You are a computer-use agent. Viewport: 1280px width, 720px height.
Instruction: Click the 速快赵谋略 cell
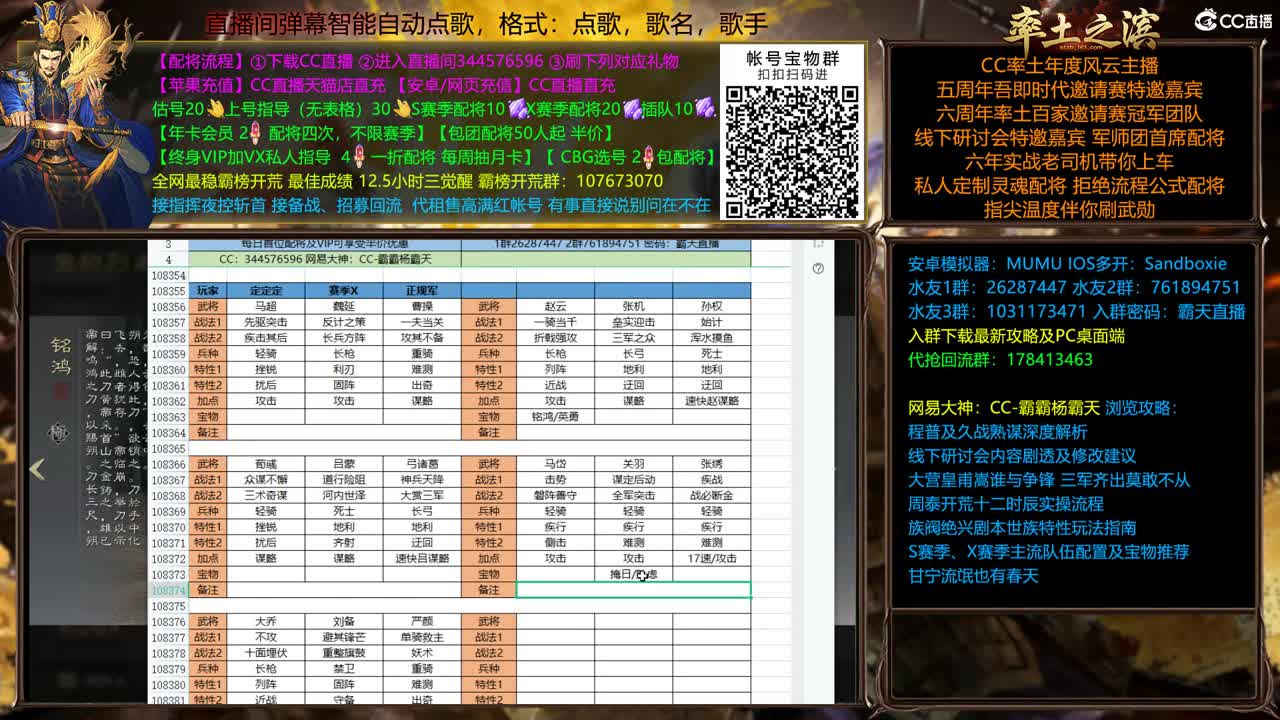pyautogui.click(x=712, y=400)
